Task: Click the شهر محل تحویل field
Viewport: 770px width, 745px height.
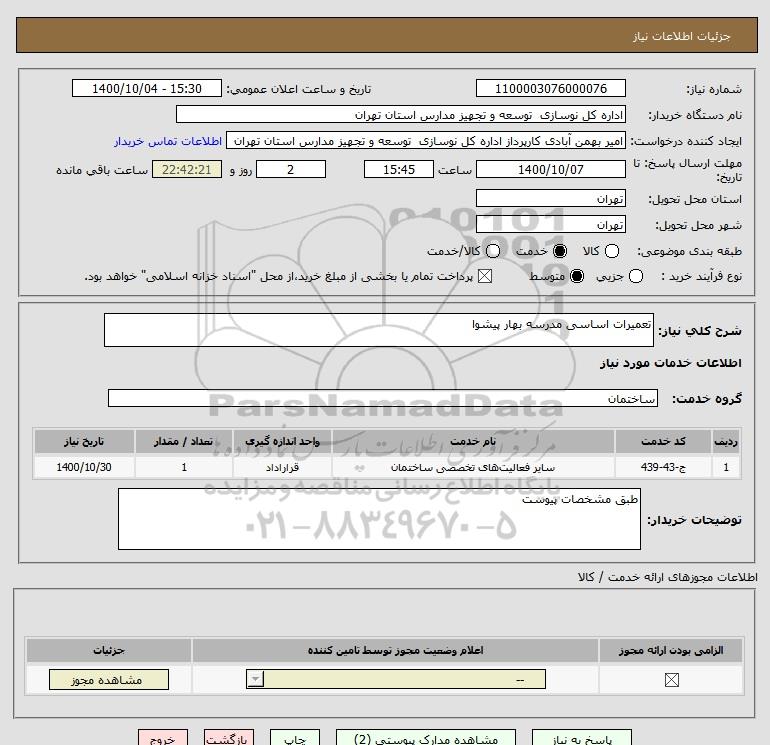Action: [550, 224]
